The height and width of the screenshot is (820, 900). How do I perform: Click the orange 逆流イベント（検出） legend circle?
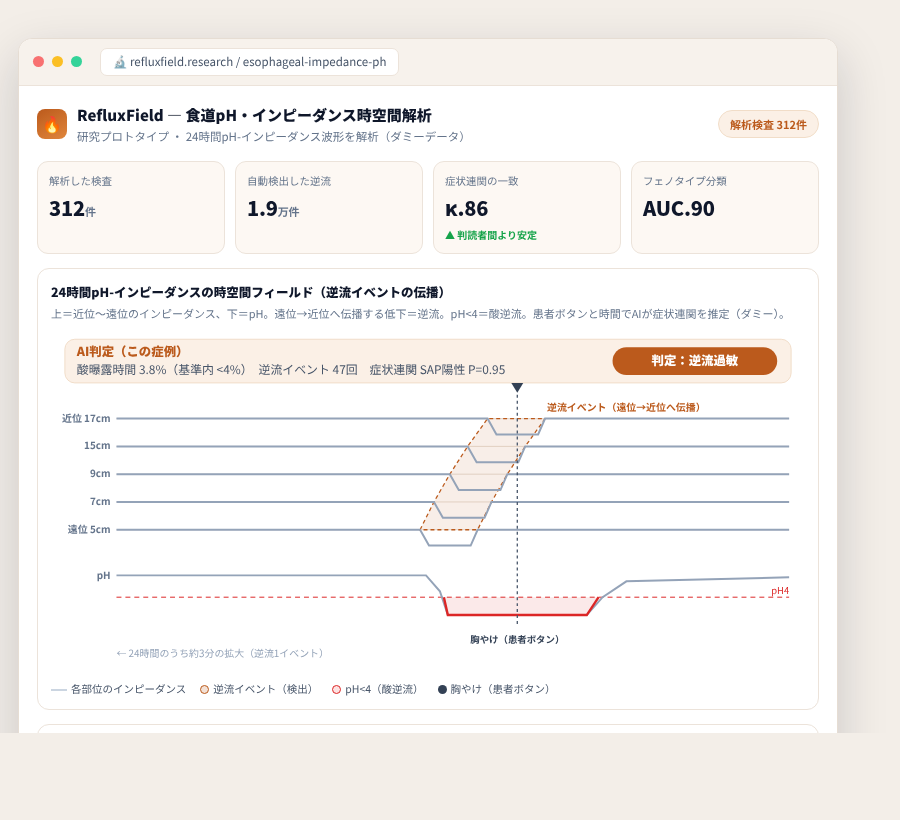[x=204, y=690]
